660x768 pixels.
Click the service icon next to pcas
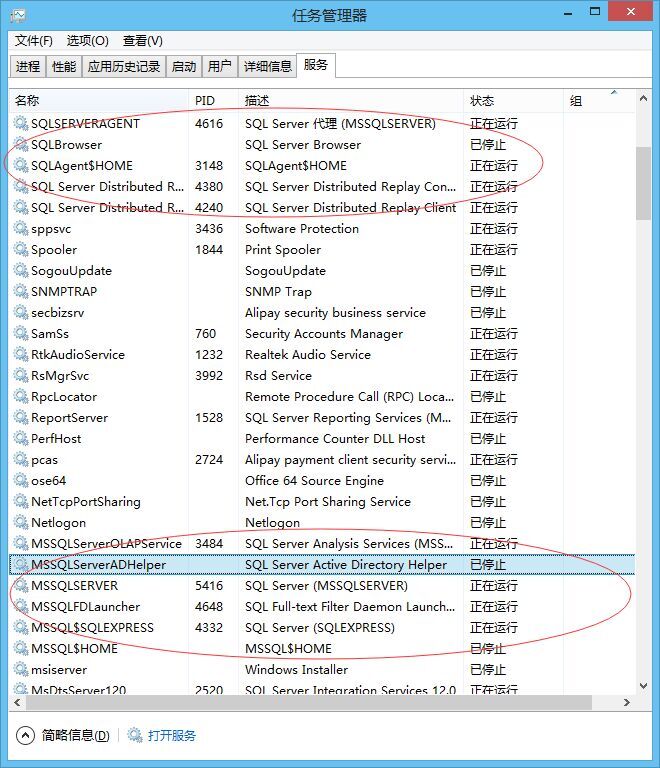pyautogui.click(x=21, y=460)
